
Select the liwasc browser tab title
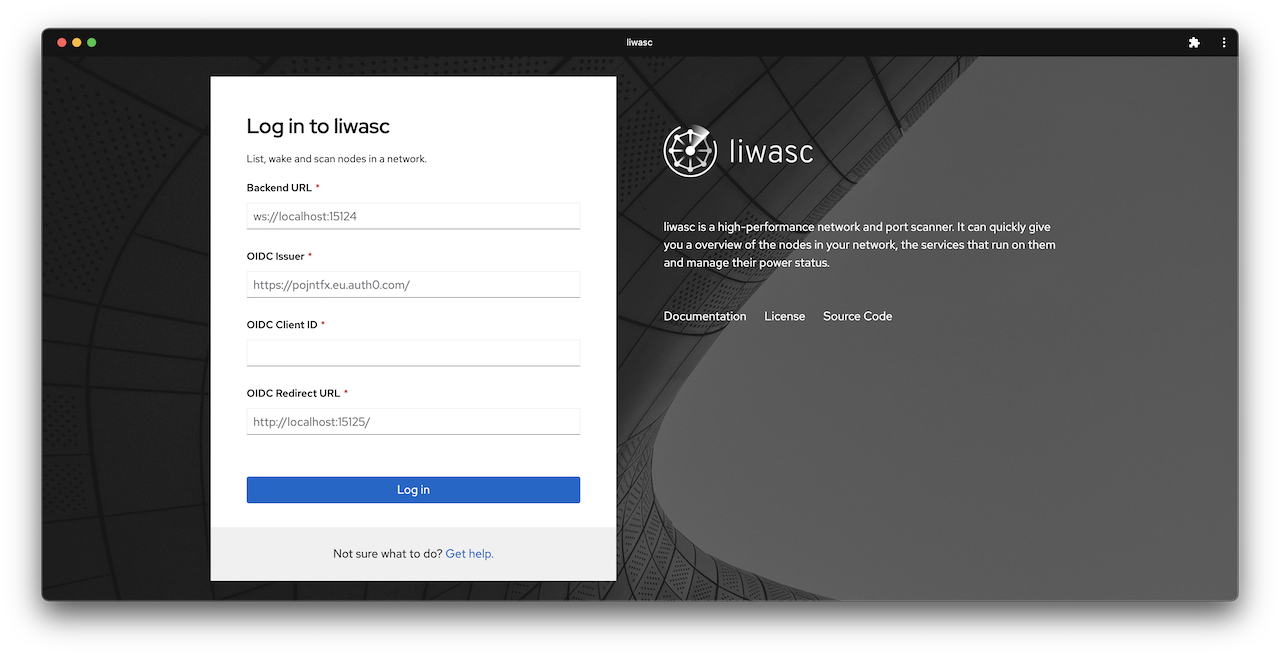(x=639, y=42)
